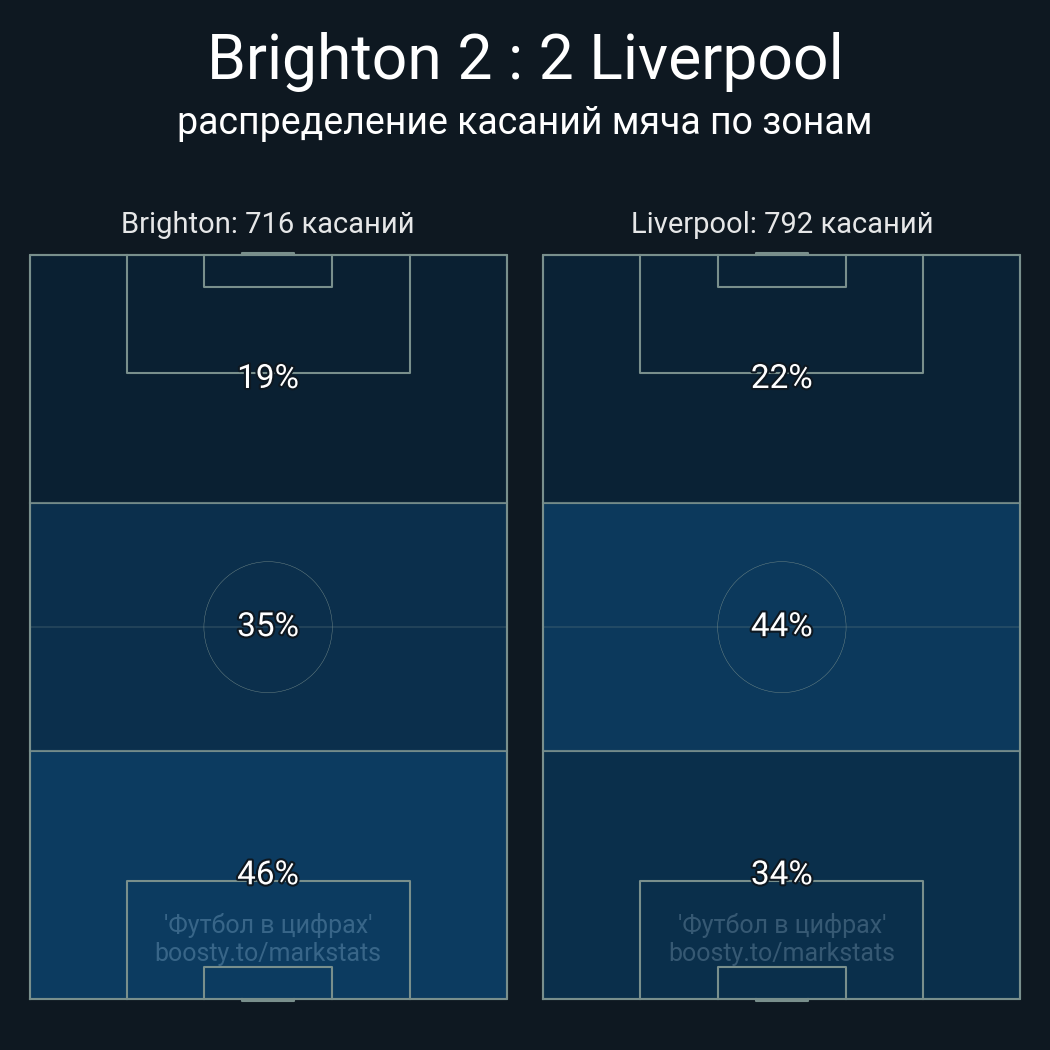Click the top penalty area on Liverpool pitch
This screenshot has height=1050, width=1050.
coord(782,330)
